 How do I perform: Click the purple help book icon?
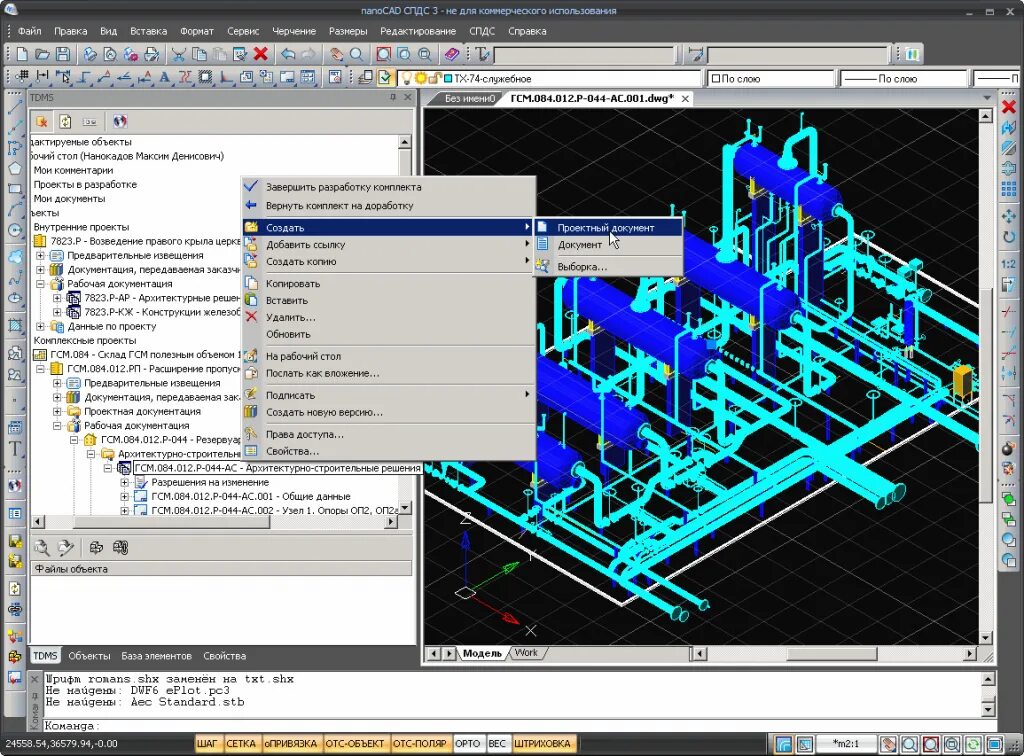coord(452,54)
